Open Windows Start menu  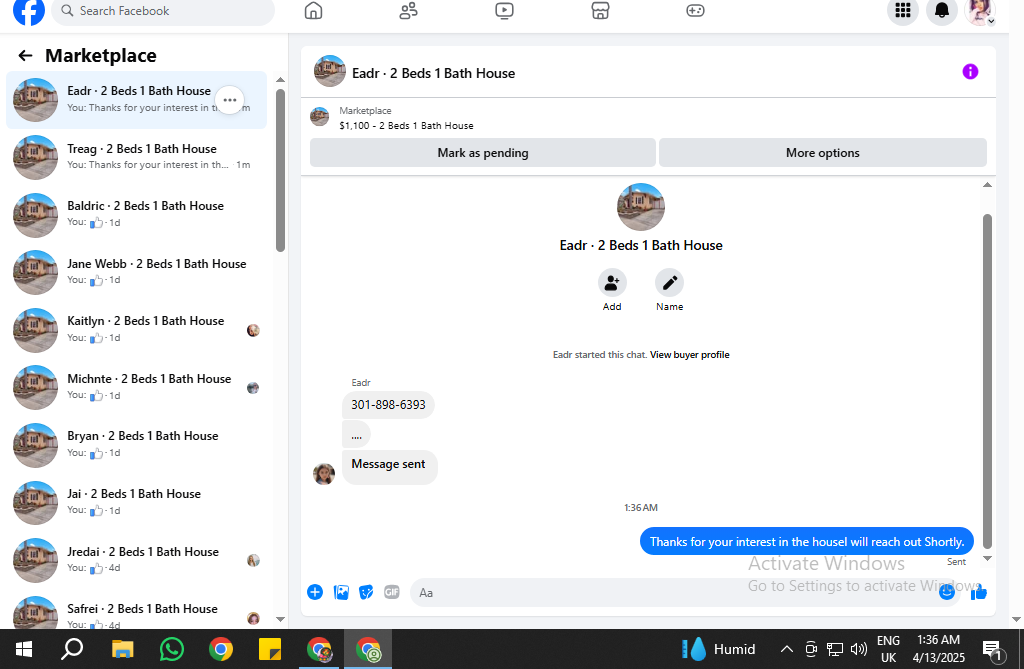[24, 649]
